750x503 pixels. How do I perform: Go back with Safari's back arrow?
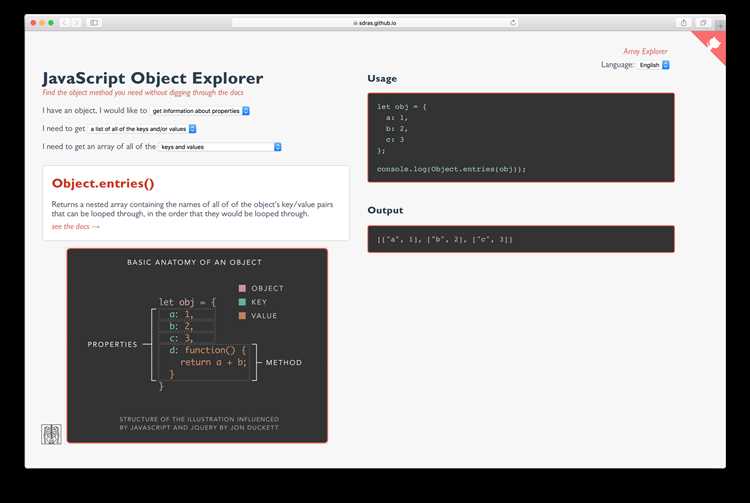coord(64,22)
